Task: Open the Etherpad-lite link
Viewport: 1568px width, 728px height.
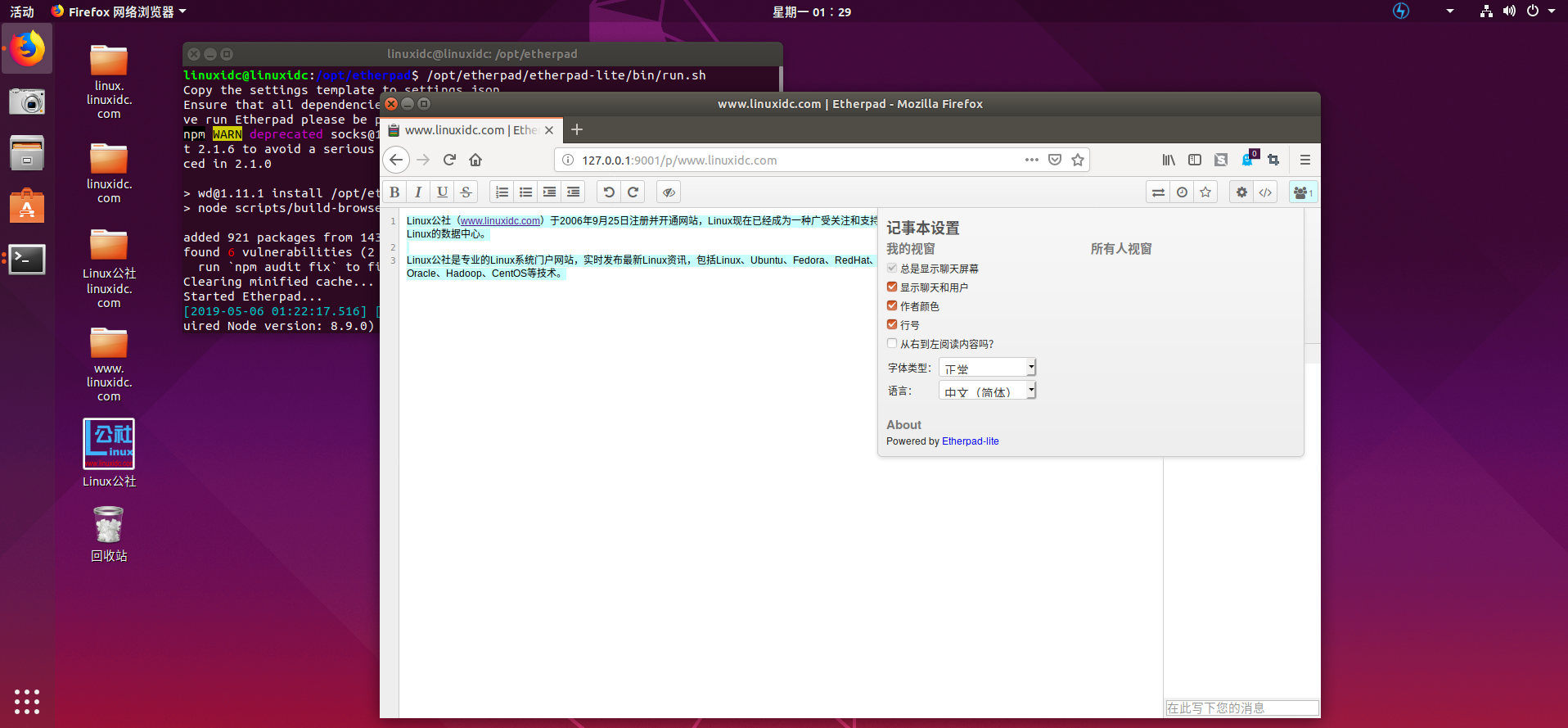Action: (x=971, y=441)
